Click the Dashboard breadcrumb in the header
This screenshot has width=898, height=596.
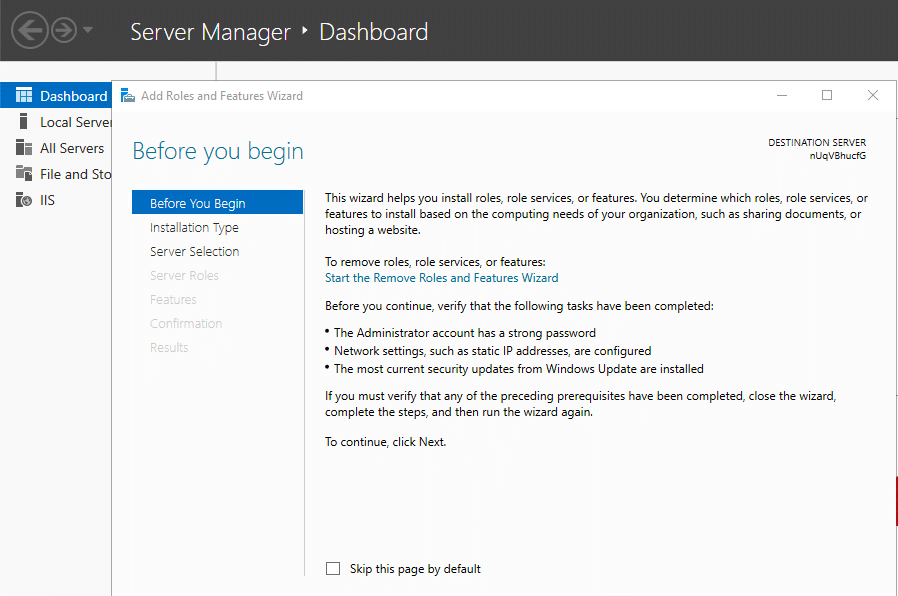coord(373,32)
